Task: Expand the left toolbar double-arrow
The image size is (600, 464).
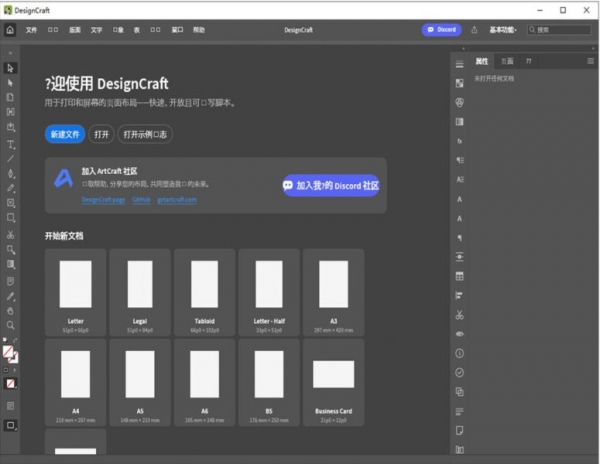Action: point(10,53)
